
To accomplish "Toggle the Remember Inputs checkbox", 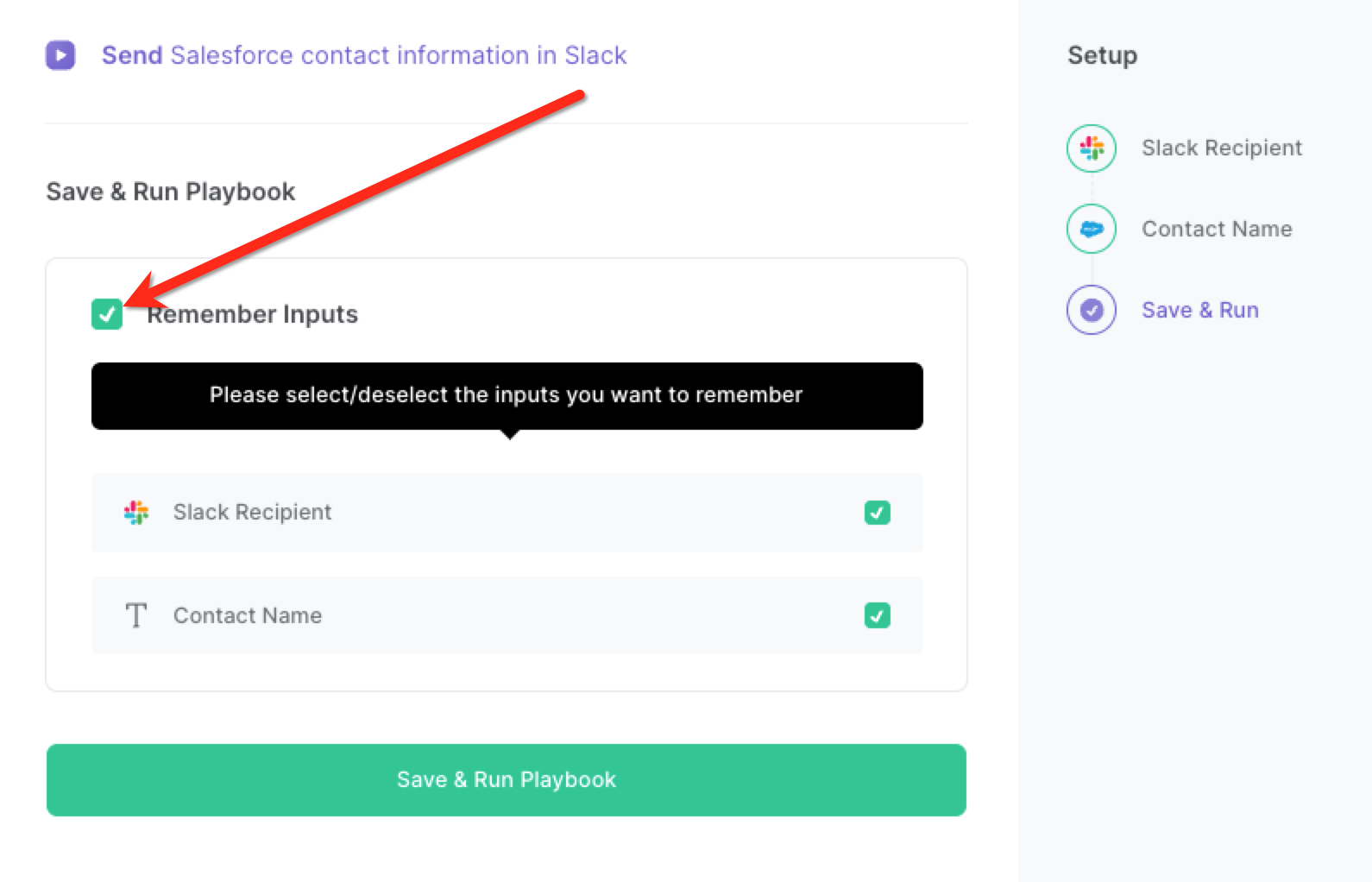I will [107, 314].
